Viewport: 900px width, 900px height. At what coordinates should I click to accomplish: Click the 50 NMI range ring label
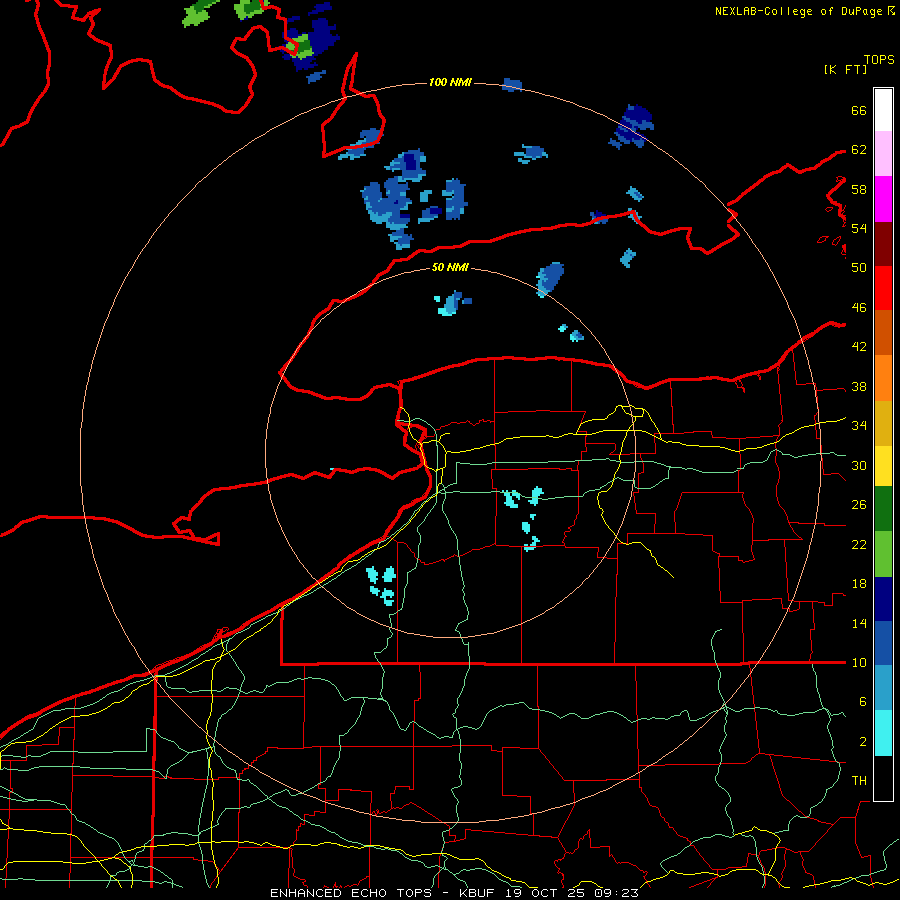(450, 267)
